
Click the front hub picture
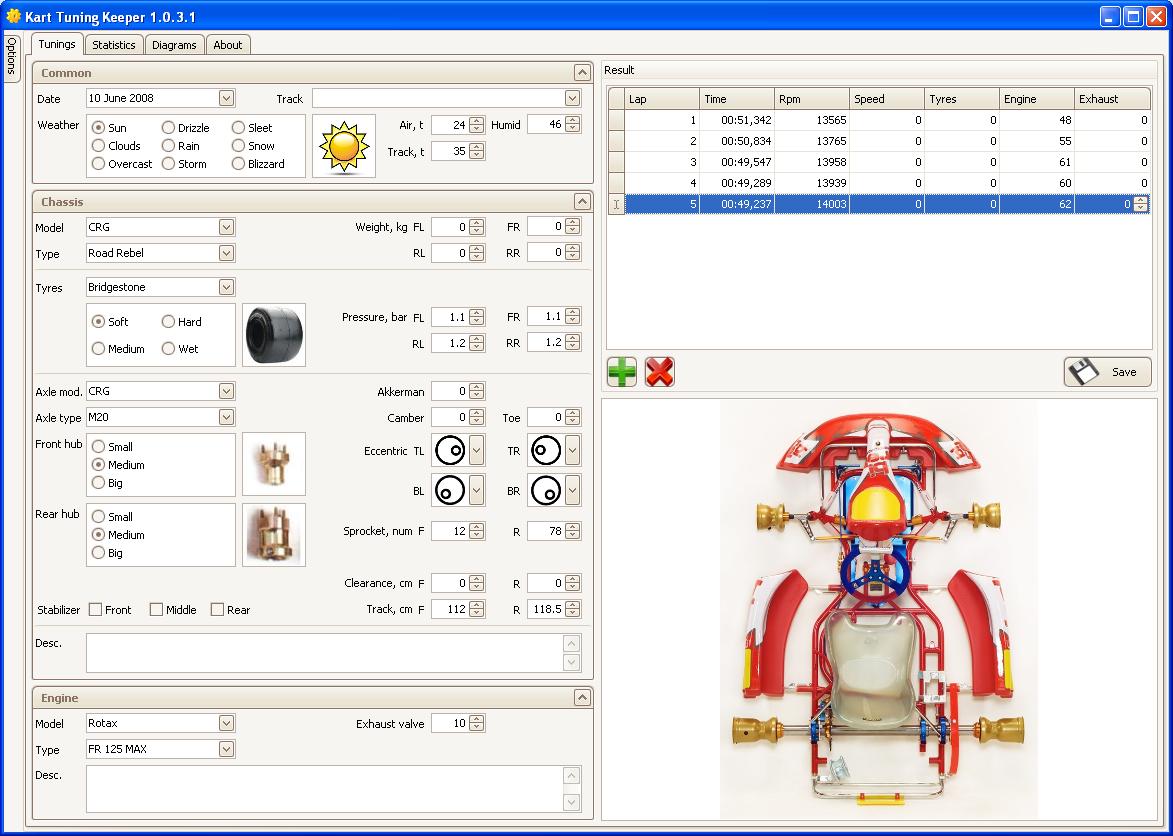click(x=273, y=465)
